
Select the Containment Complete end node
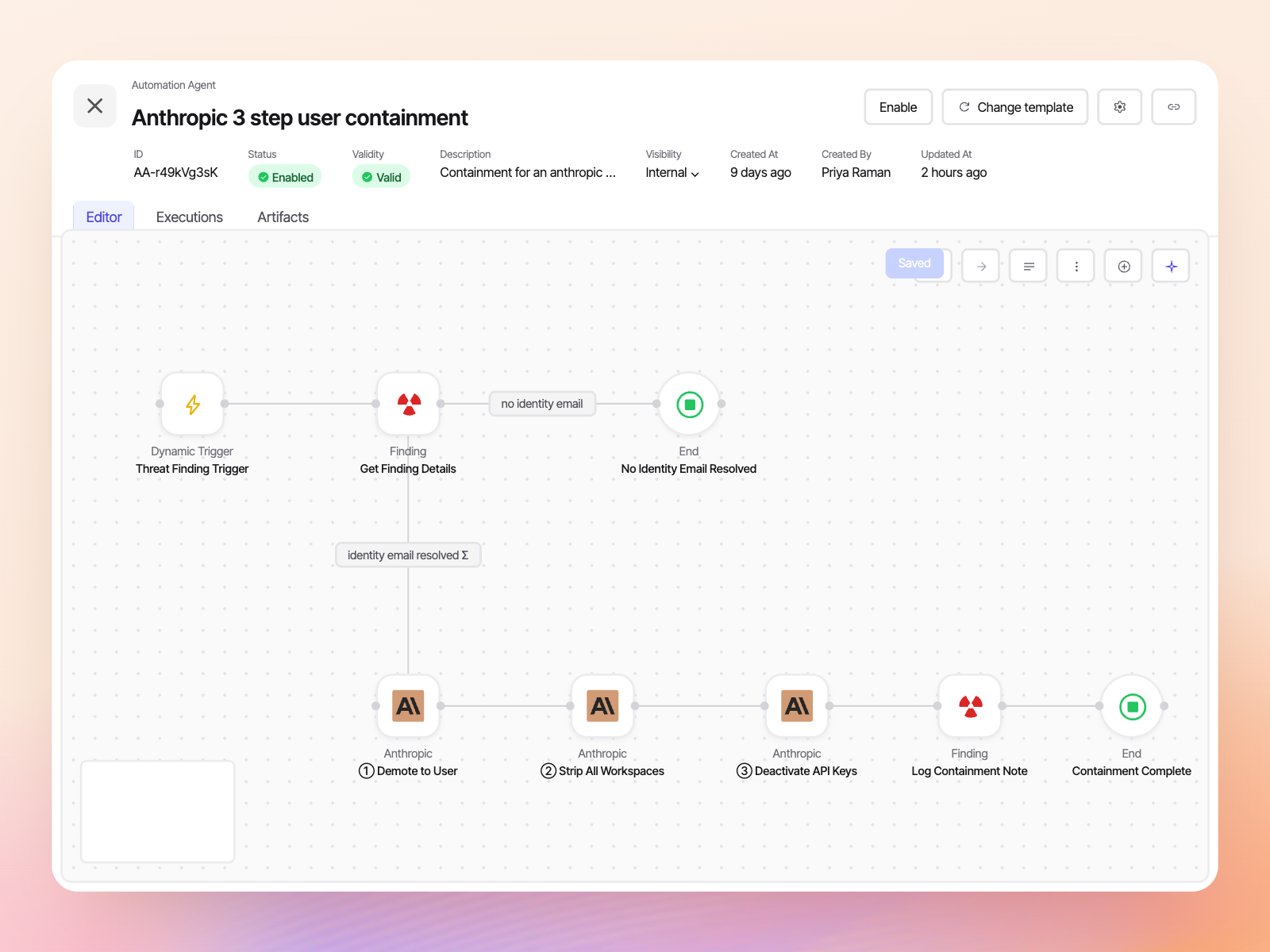tap(1132, 706)
